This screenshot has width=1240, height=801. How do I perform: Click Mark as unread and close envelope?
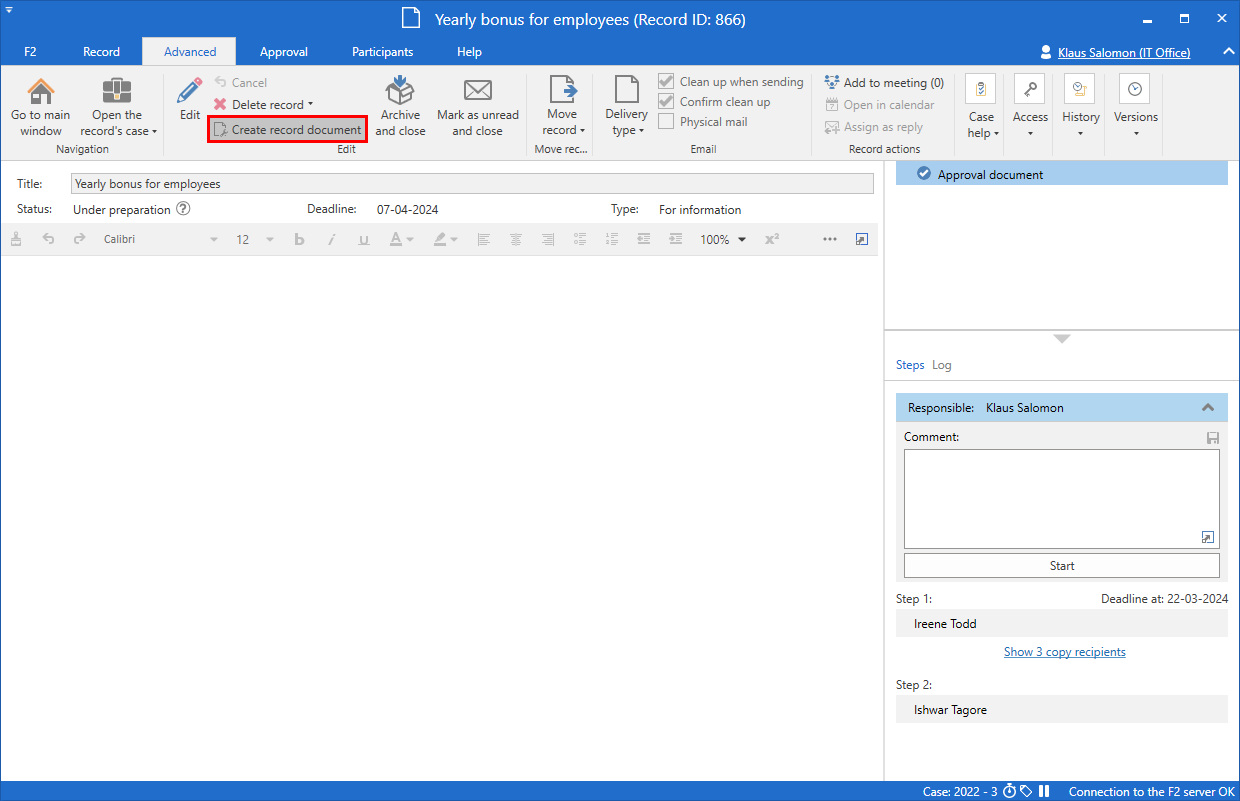[x=478, y=91]
